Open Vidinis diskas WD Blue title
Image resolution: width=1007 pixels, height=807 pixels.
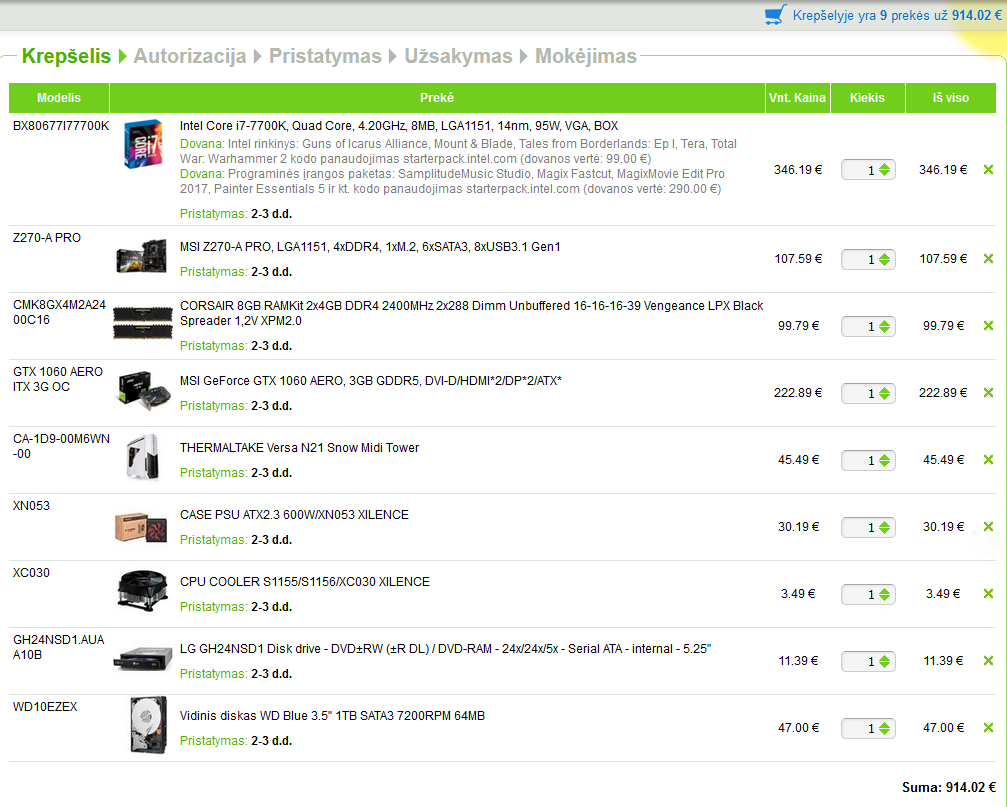click(x=332, y=716)
